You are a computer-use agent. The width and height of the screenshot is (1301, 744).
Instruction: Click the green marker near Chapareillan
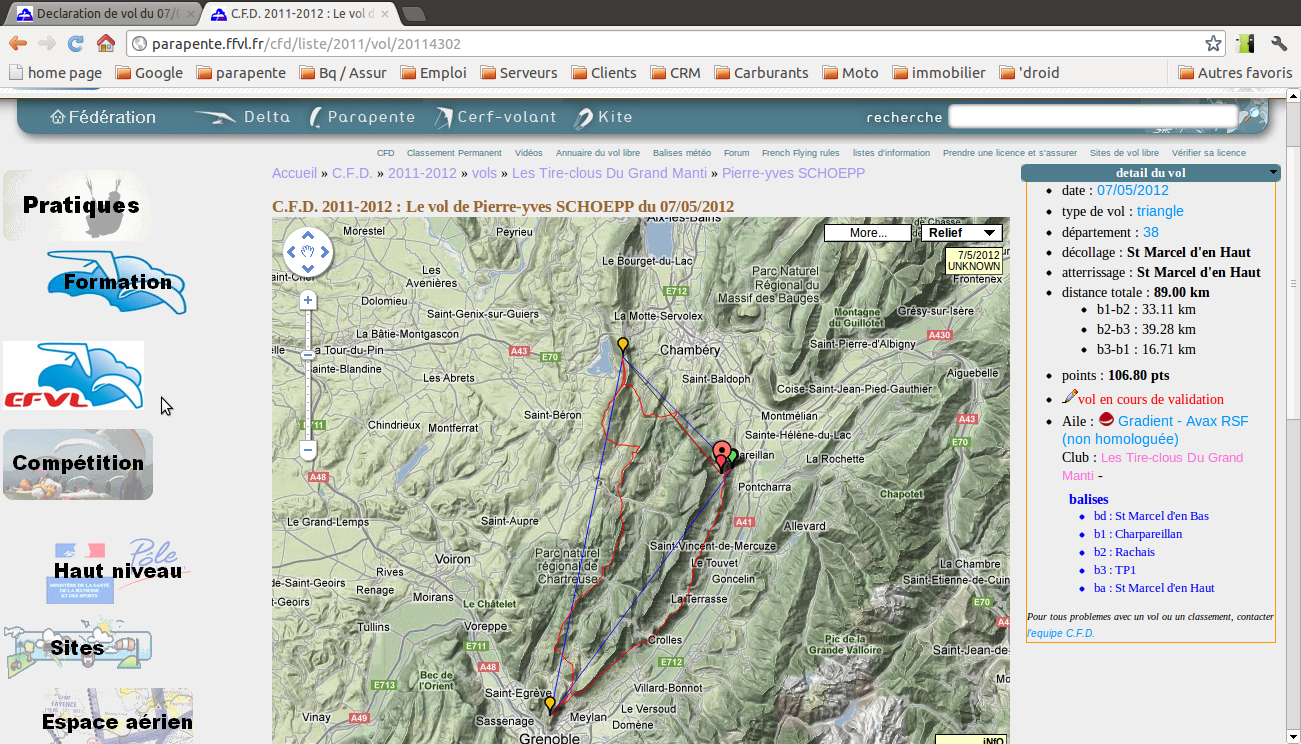coord(732,457)
